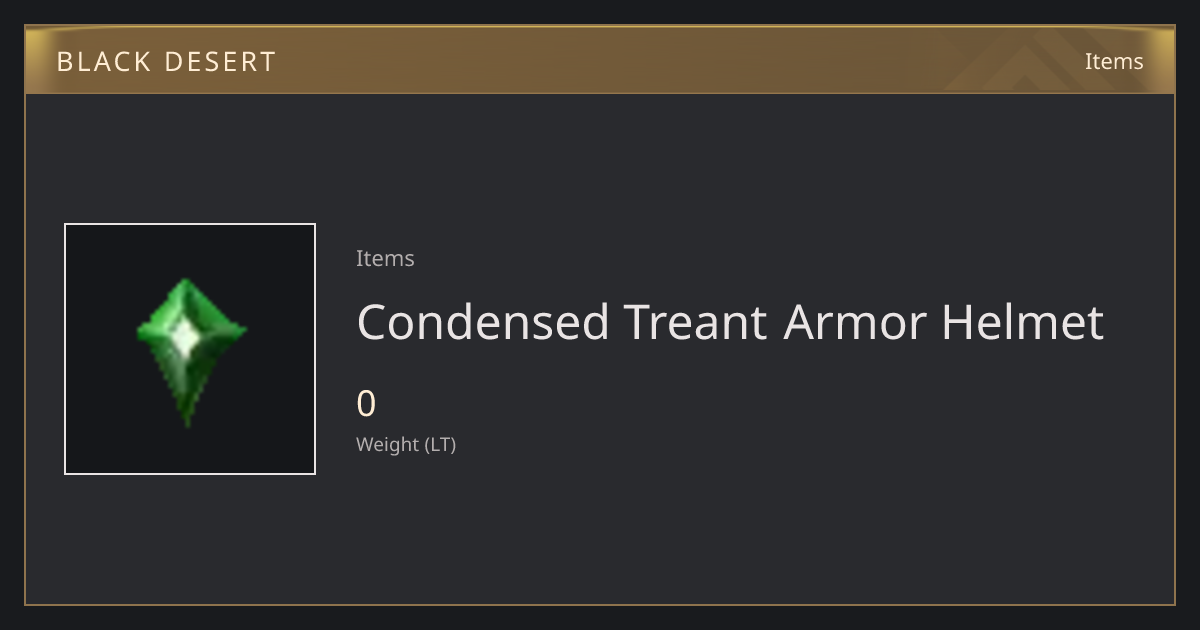Click the (LT) unit text beside Weight
This screenshot has height=630, width=1200.
(x=441, y=444)
